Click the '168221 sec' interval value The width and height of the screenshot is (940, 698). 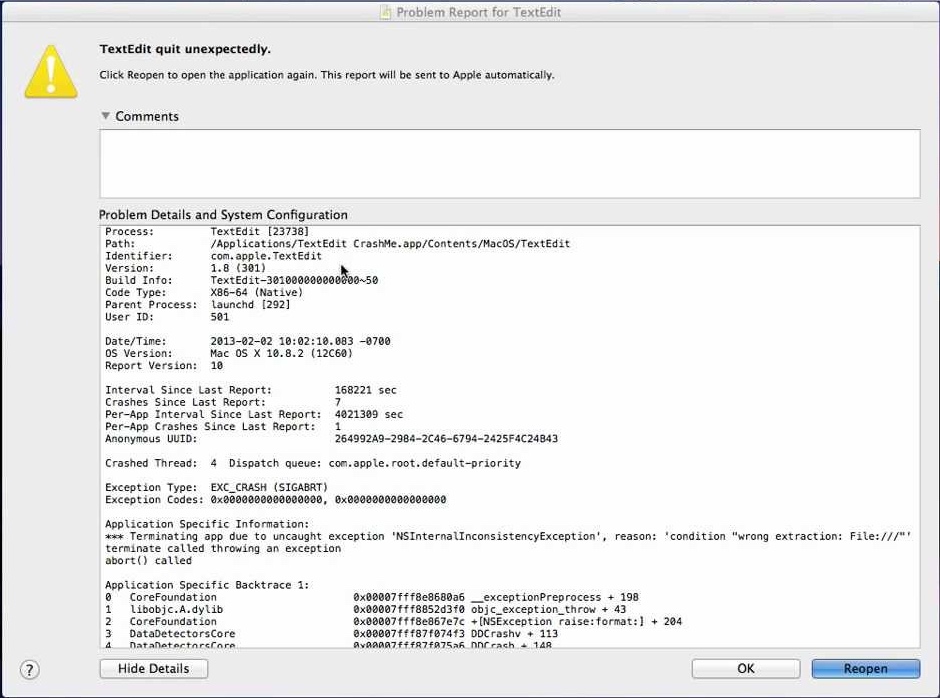[x=366, y=390]
